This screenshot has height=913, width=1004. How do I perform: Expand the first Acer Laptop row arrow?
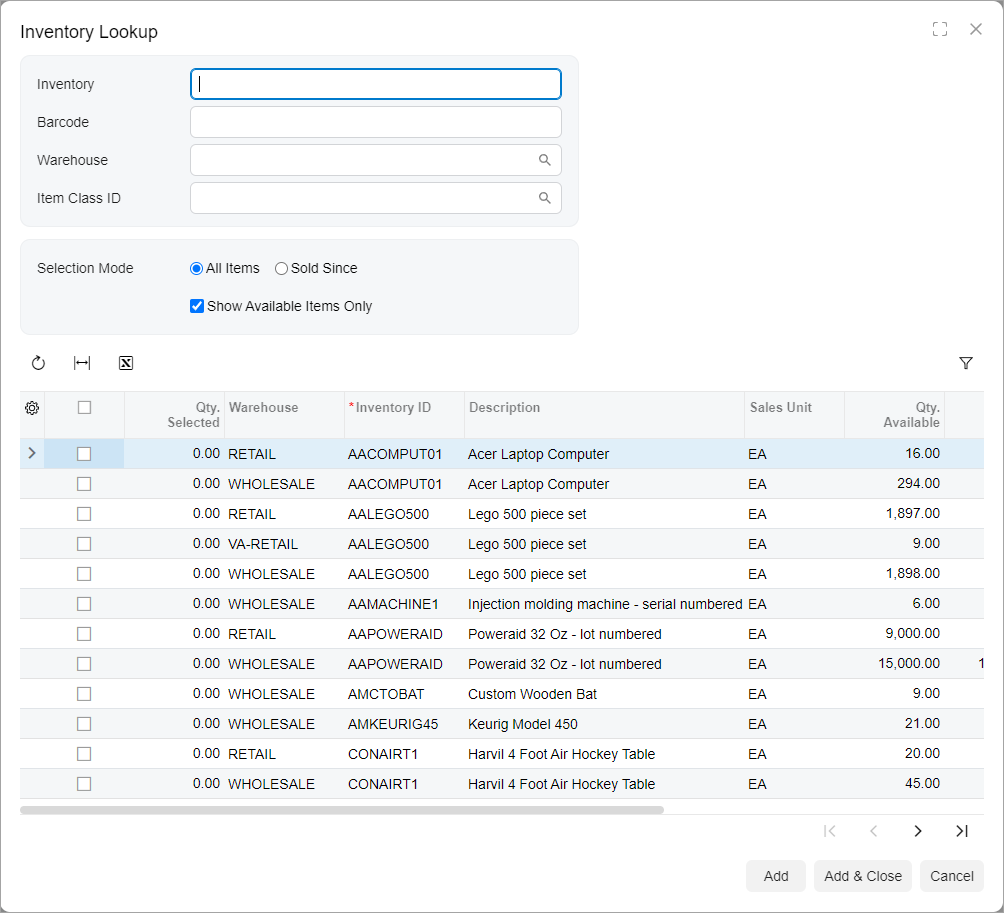[x=32, y=453]
